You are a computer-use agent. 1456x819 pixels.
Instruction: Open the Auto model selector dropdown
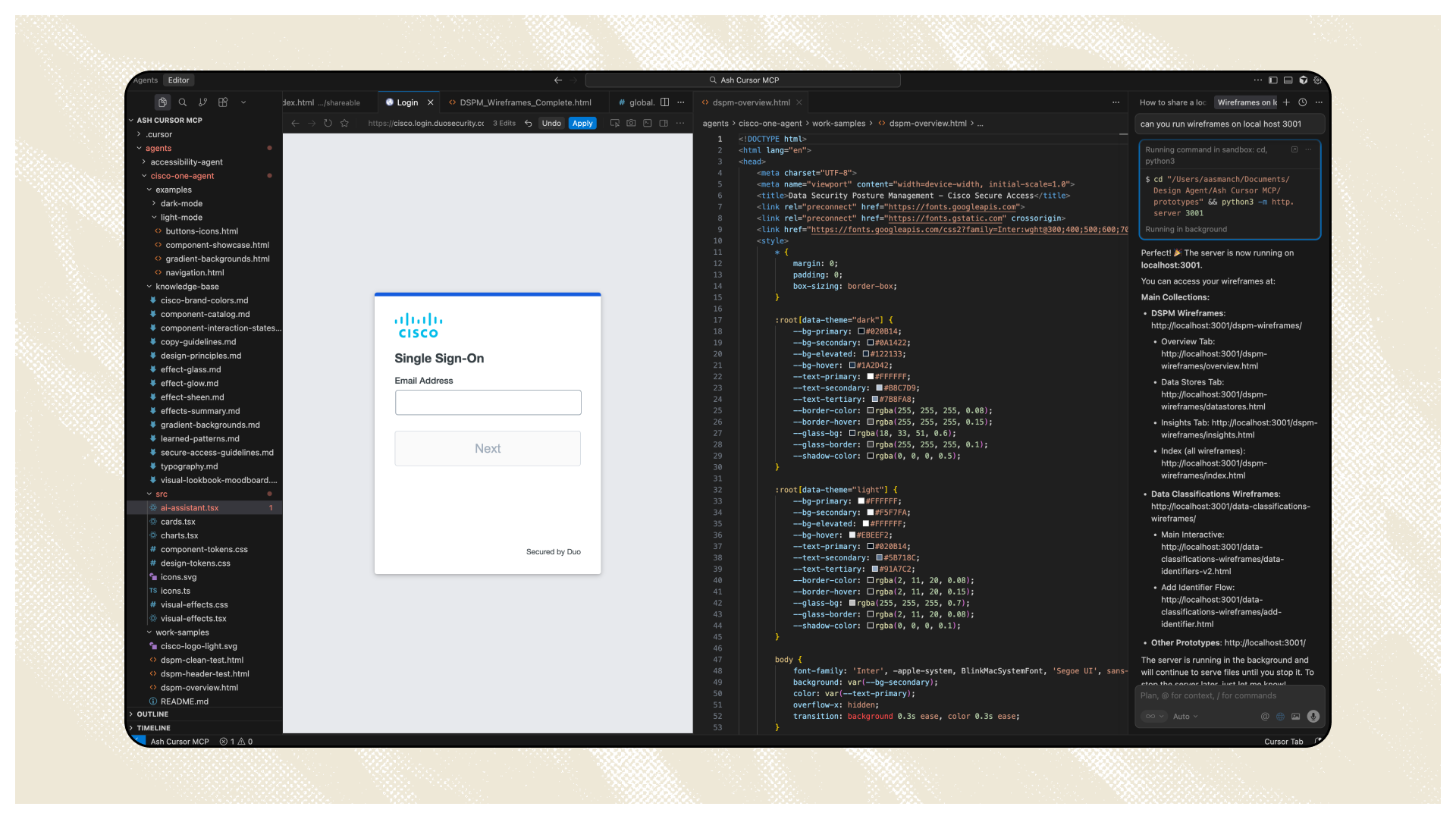tap(1185, 717)
